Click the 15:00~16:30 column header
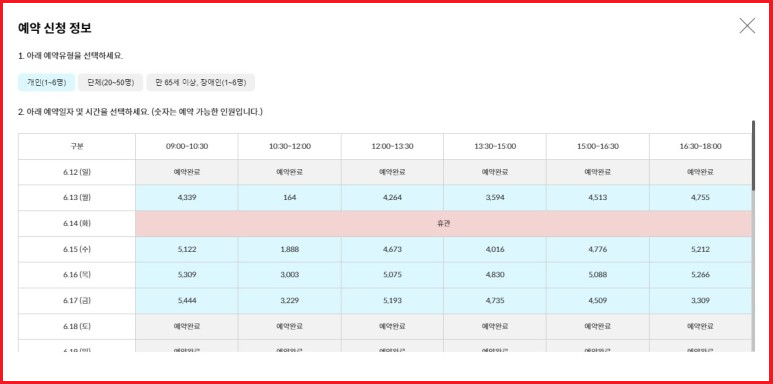The width and height of the screenshot is (773, 384). click(597, 146)
